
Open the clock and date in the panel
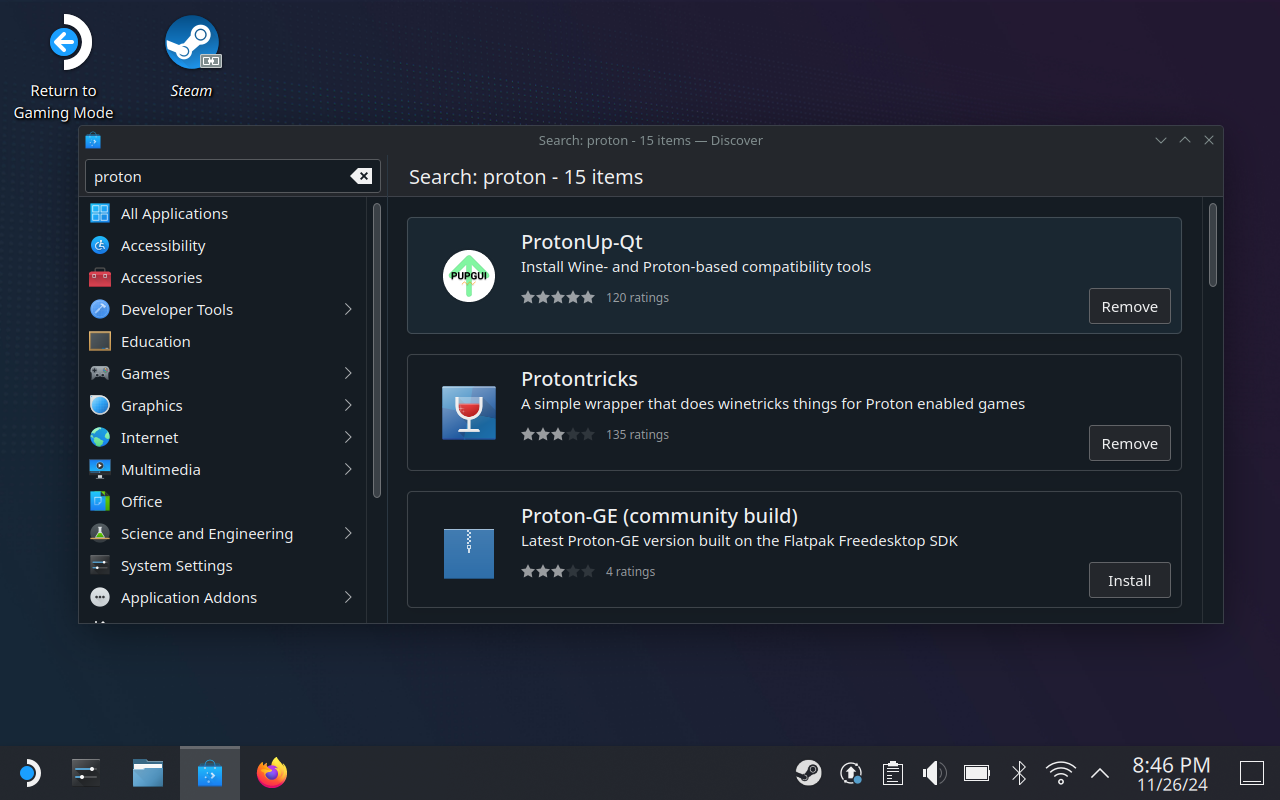pos(1171,774)
